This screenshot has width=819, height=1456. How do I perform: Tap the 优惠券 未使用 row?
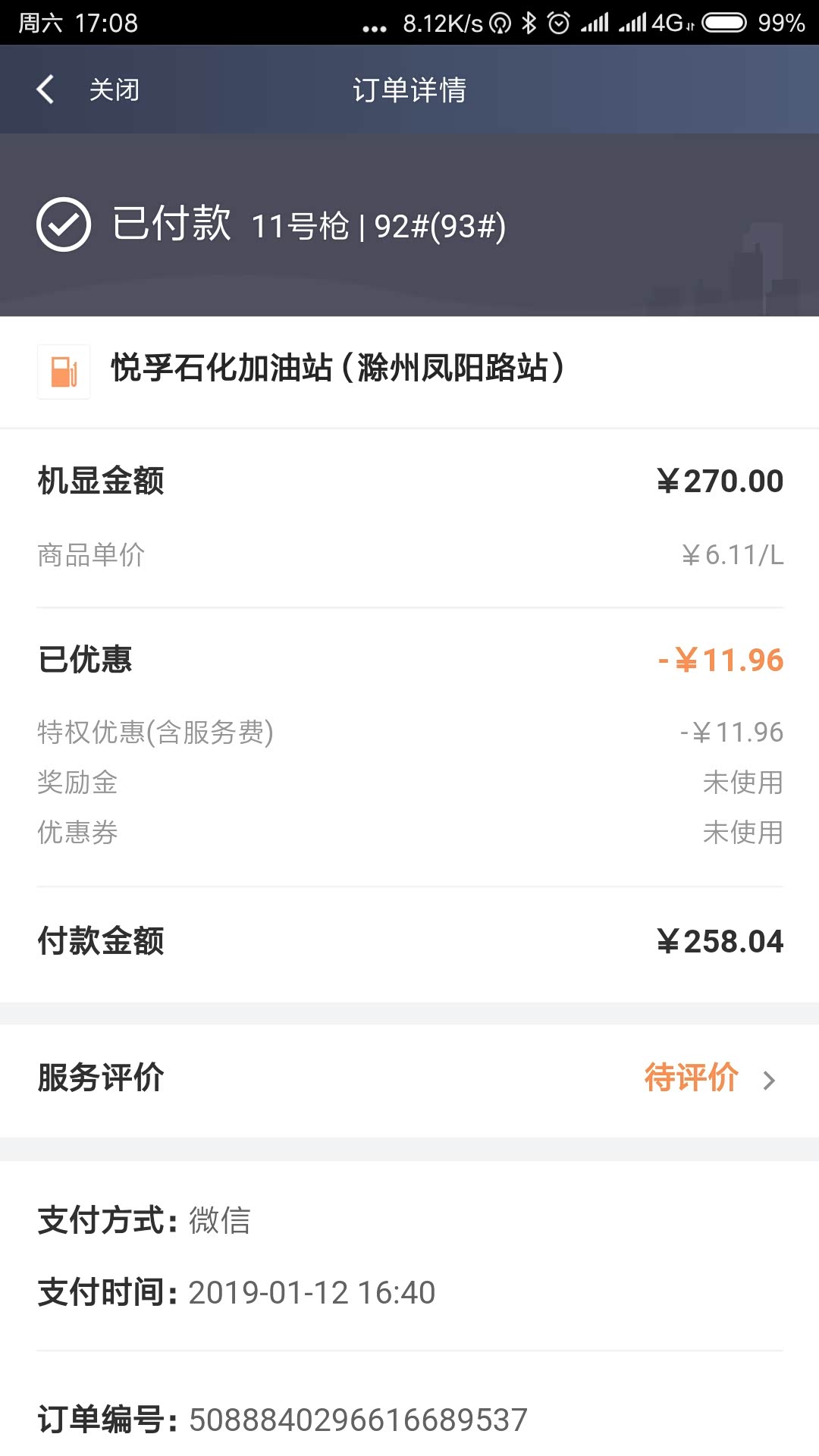409,833
